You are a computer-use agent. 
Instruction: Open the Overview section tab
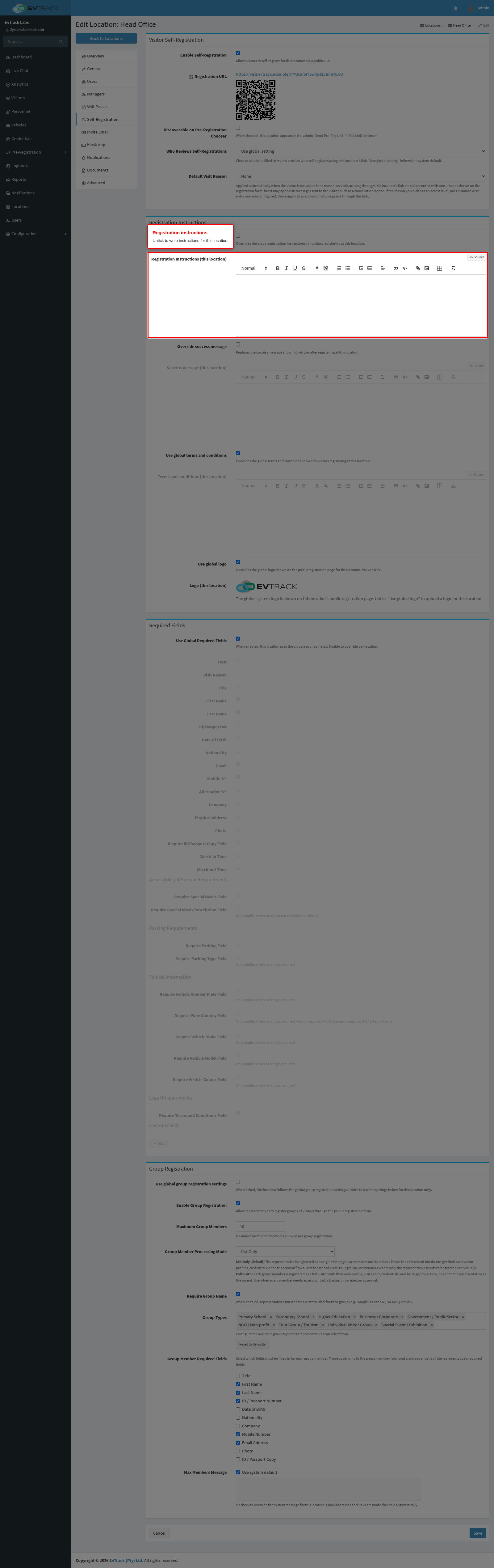tap(106, 56)
